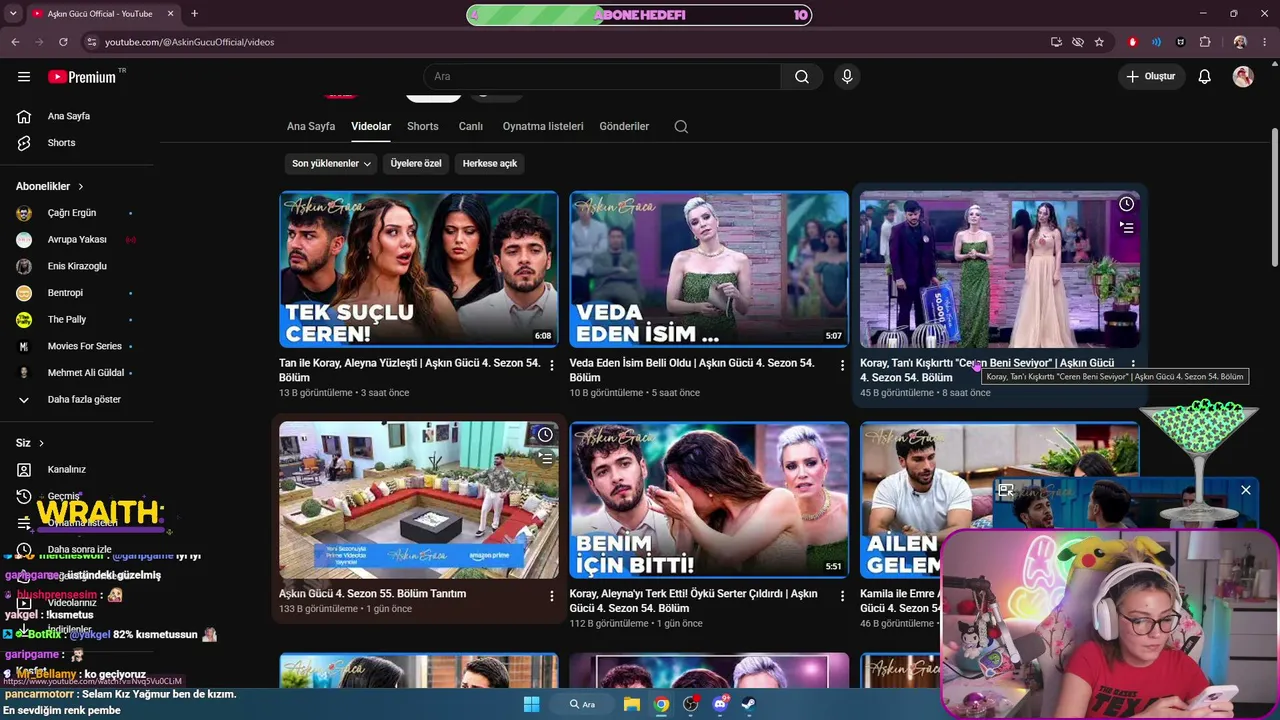Search within the channel using the tab-row magnifier
Image resolution: width=1280 pixels, height=720 pixels.
(681, 127)
